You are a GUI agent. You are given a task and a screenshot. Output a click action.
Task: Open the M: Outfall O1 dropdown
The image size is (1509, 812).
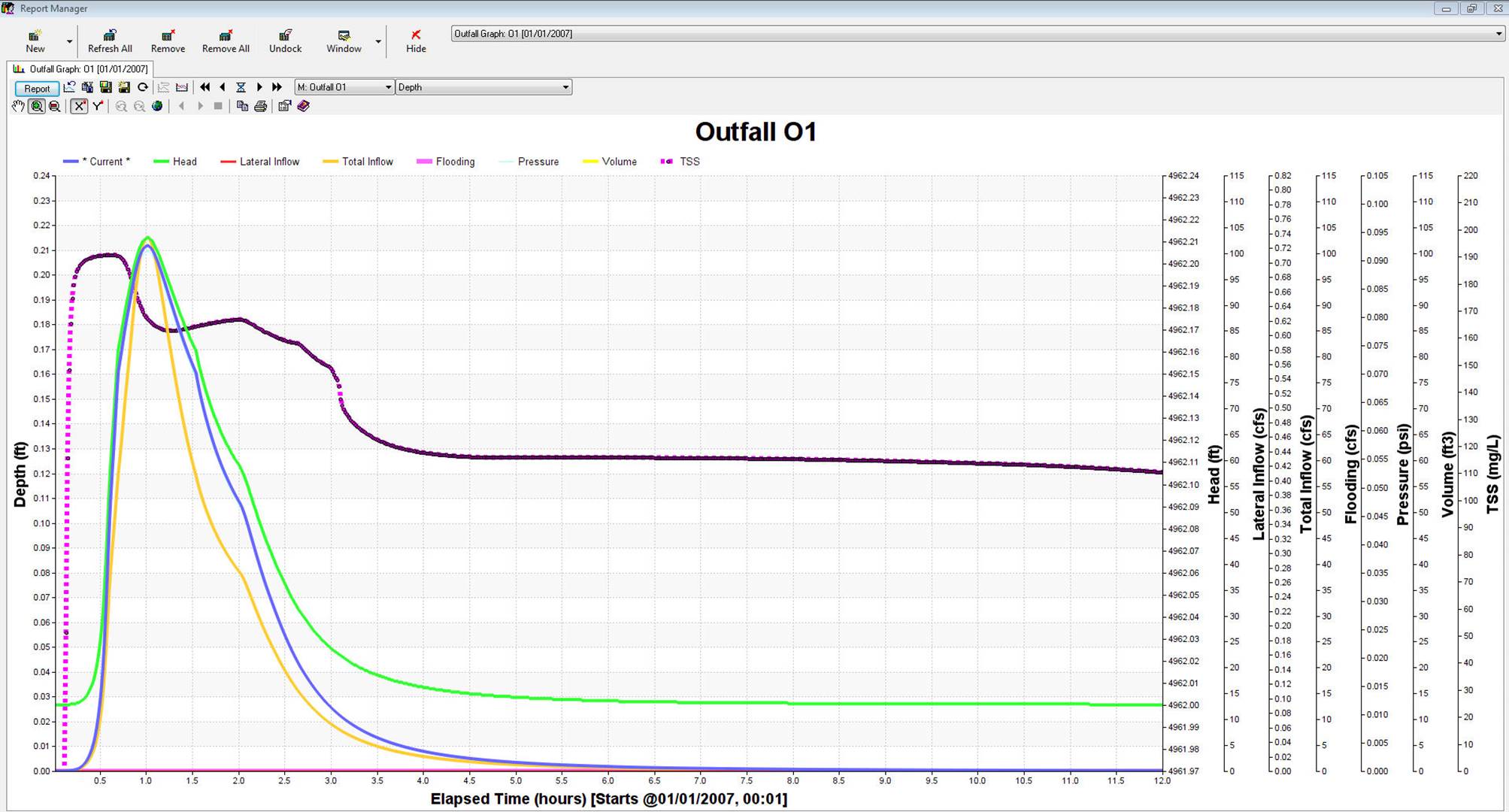388,87
